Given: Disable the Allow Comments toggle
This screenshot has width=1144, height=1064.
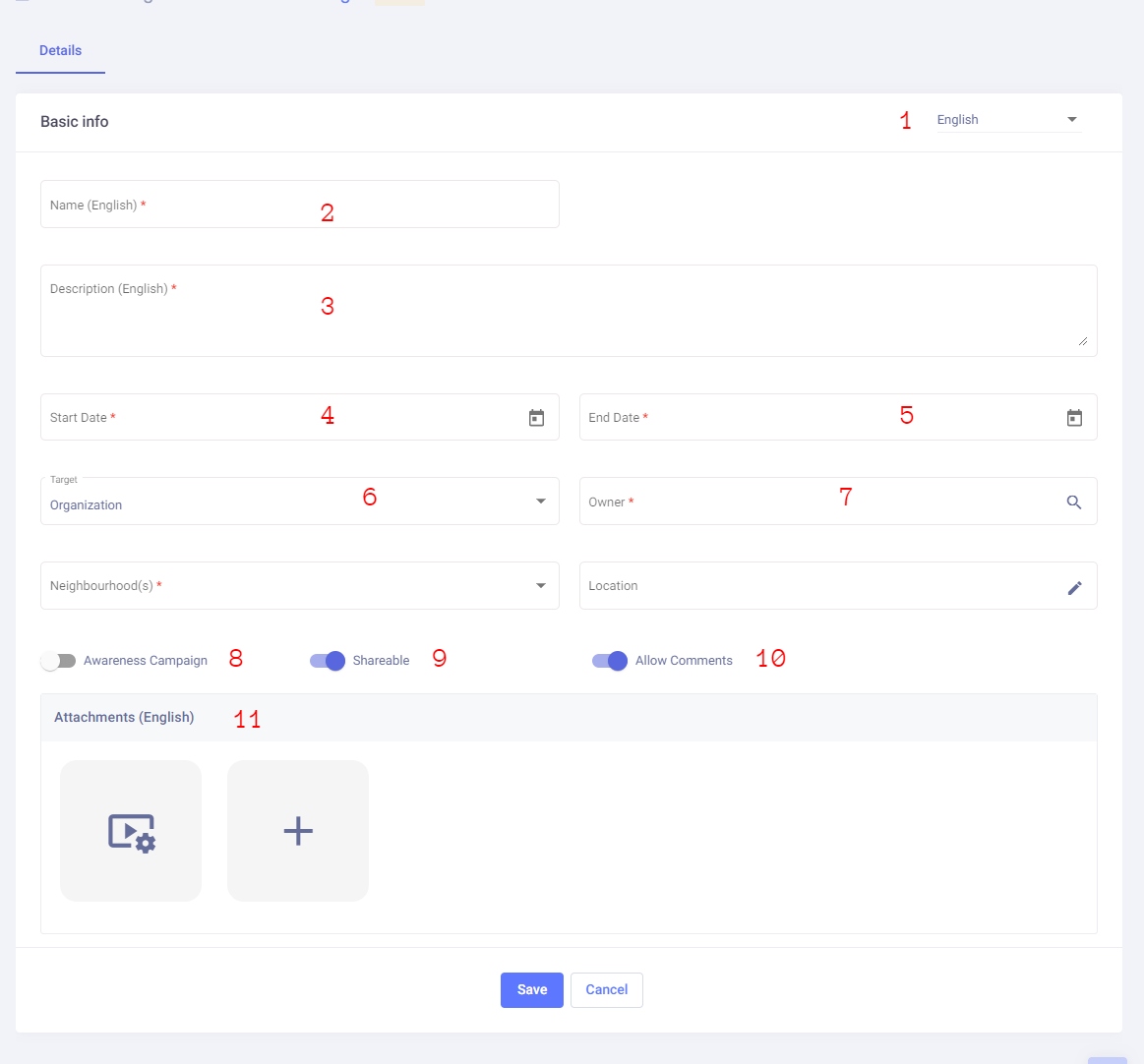Looking at the screenshot, I should pyautogui.click(x=610, y=661).
